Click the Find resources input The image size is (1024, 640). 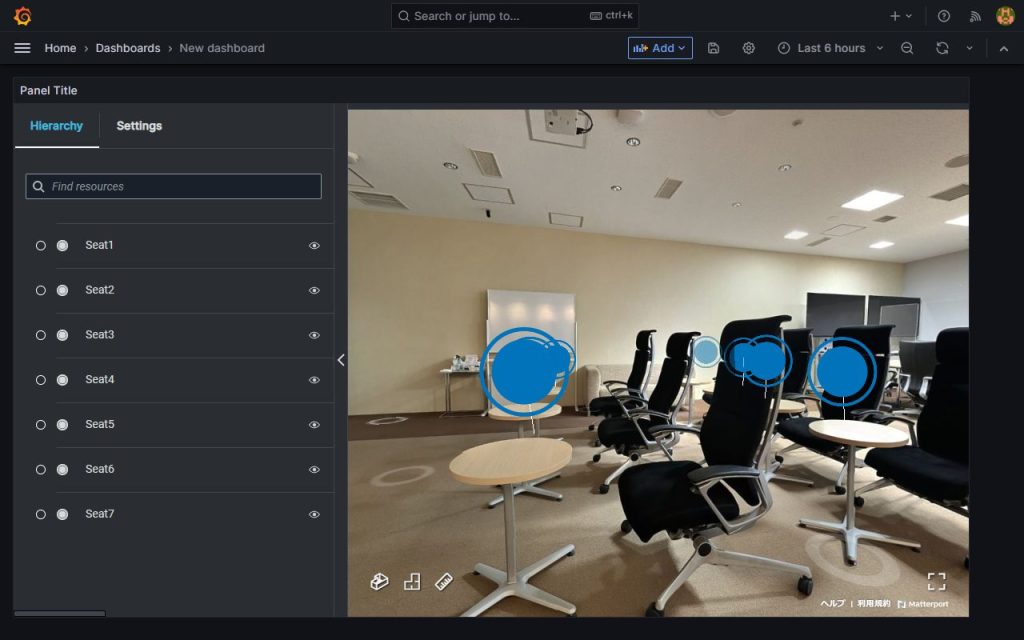[x=173, y=187]
